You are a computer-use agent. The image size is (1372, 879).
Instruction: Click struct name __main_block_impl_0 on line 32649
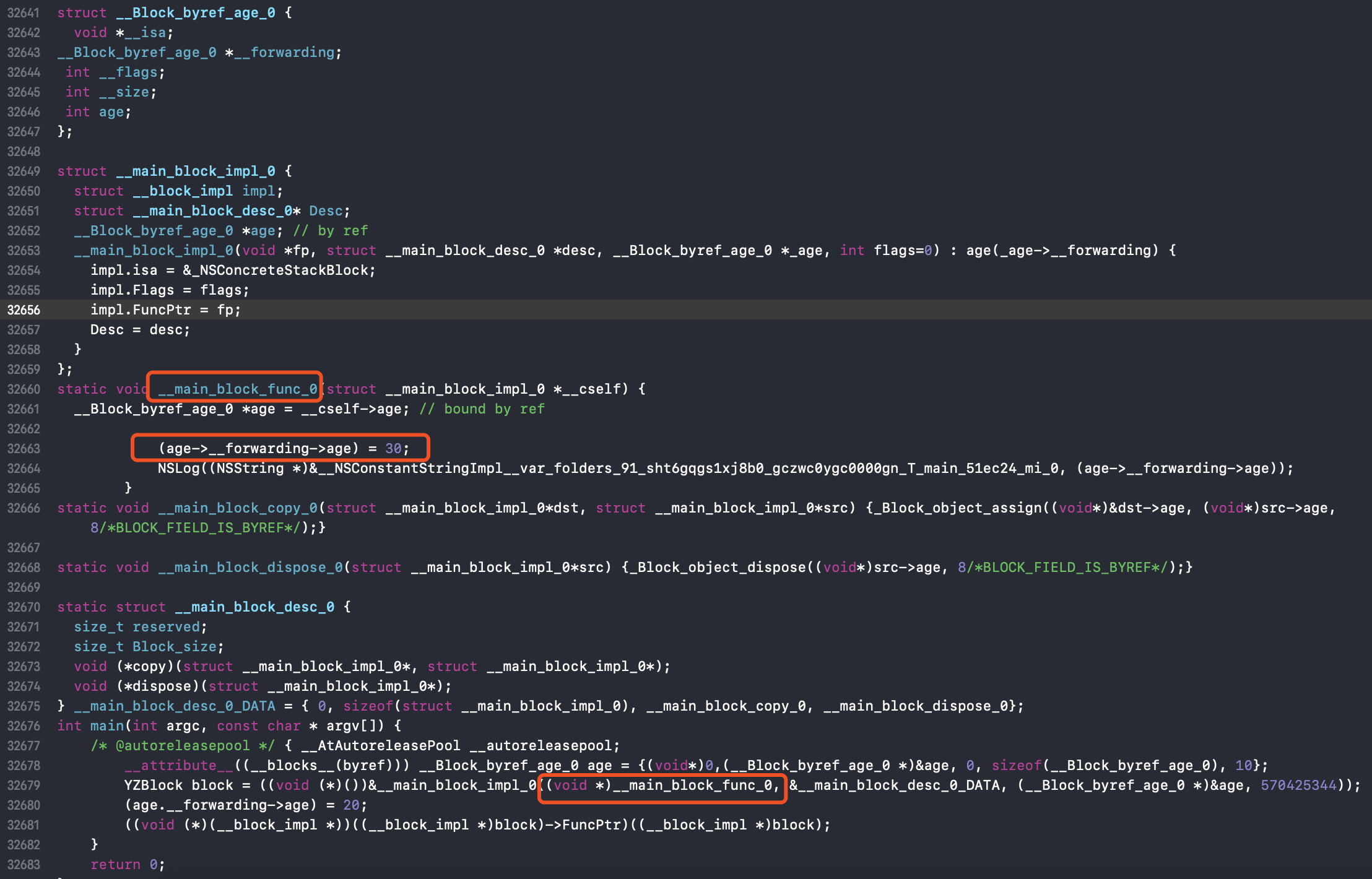(x=196, y=171)
